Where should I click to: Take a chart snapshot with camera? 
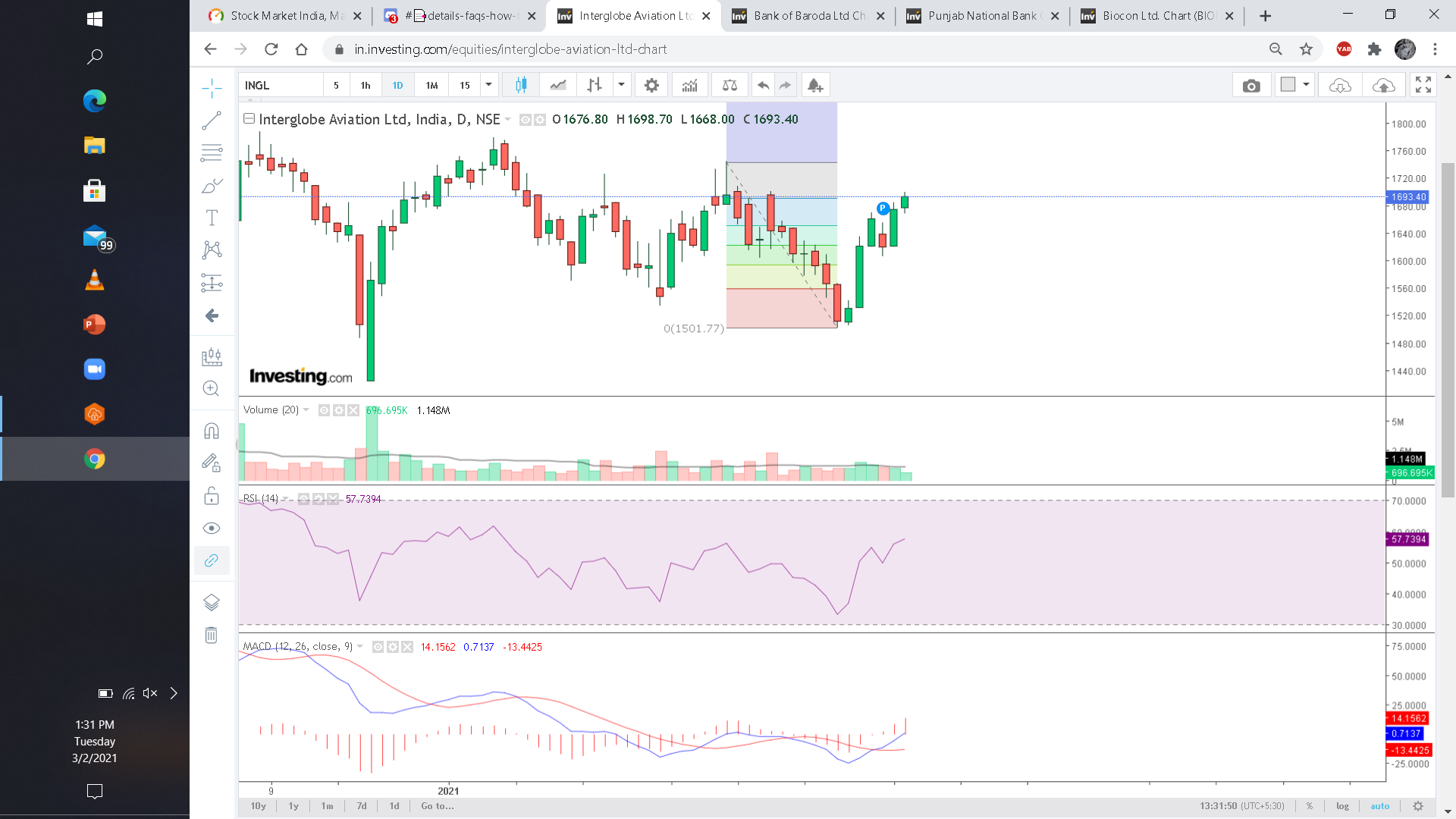click(x=1251, y=85)
